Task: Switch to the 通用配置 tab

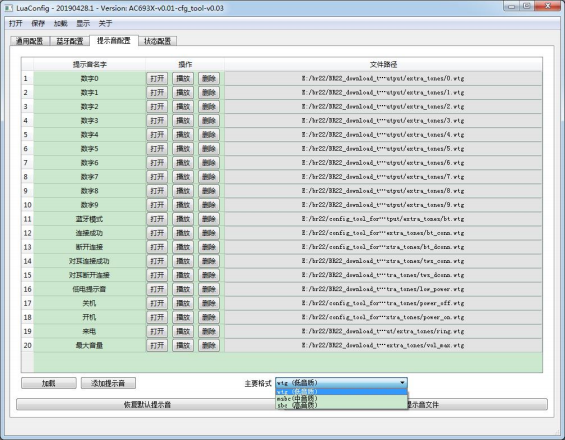Action: click(30, 41)
